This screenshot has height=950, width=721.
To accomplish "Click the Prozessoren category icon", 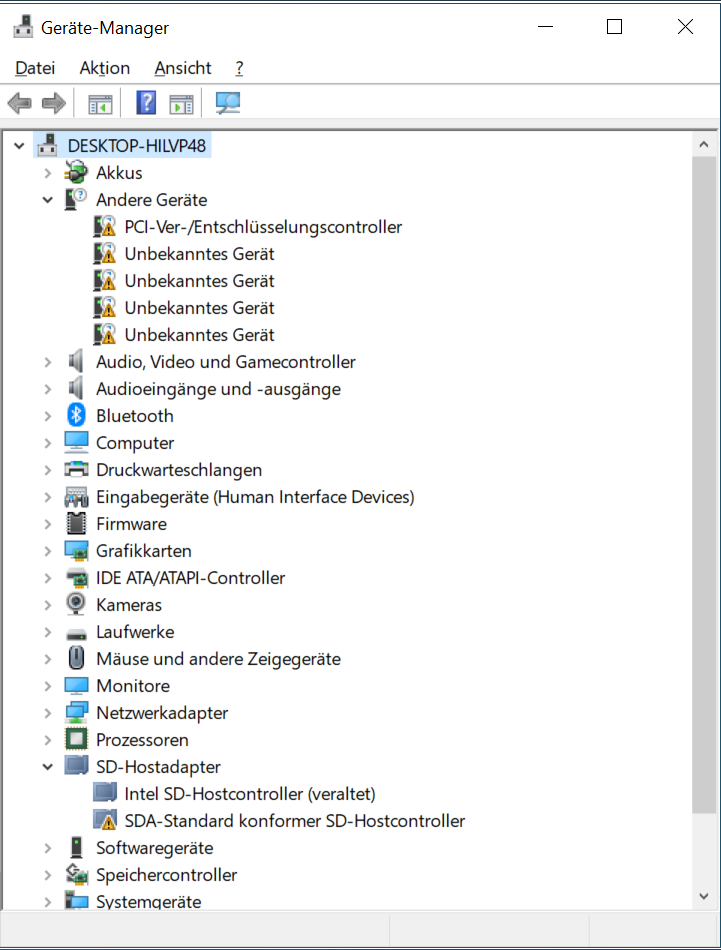I will click(x=76, y=740).
